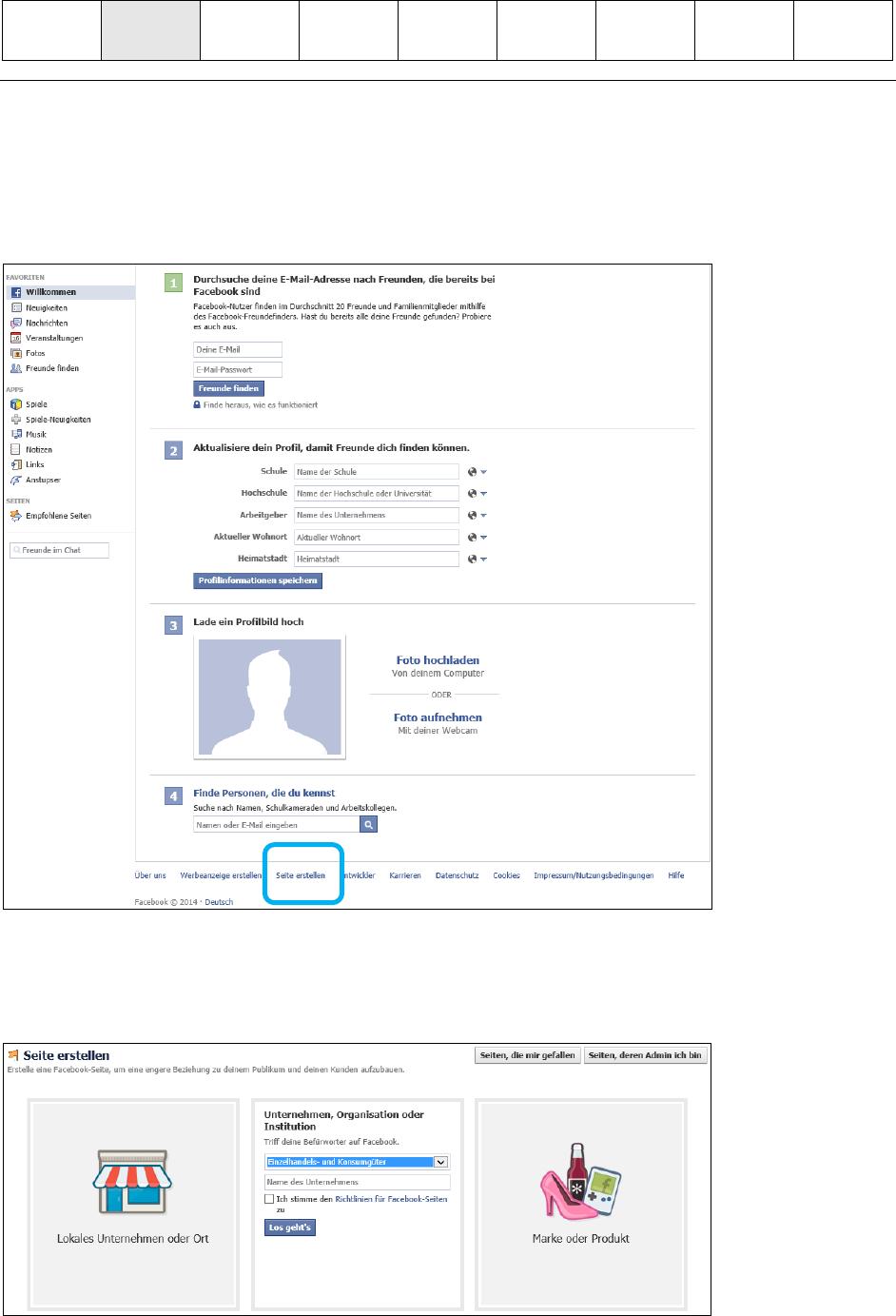
Task: Open Cookies footer link
Action: point(506,875)
